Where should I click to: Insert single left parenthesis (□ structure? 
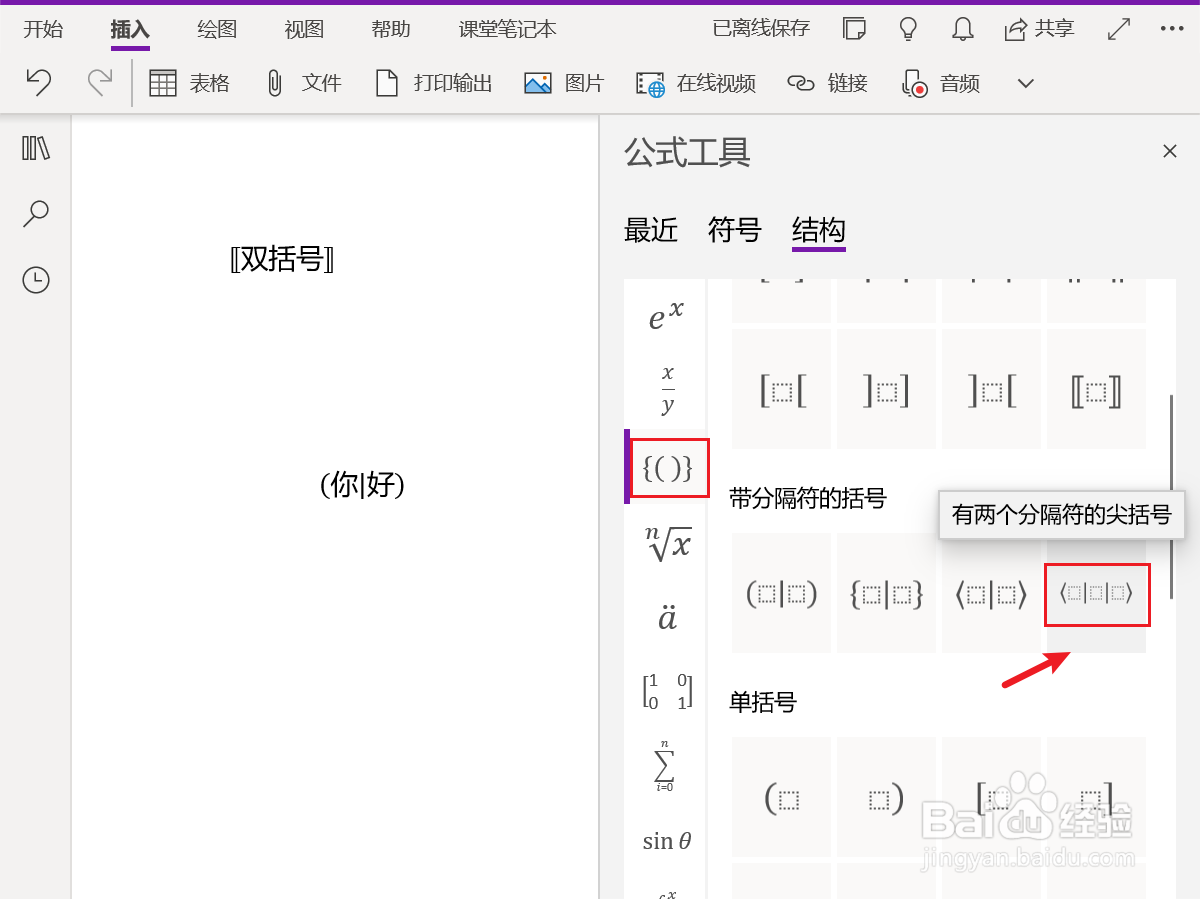click(782, 797)
